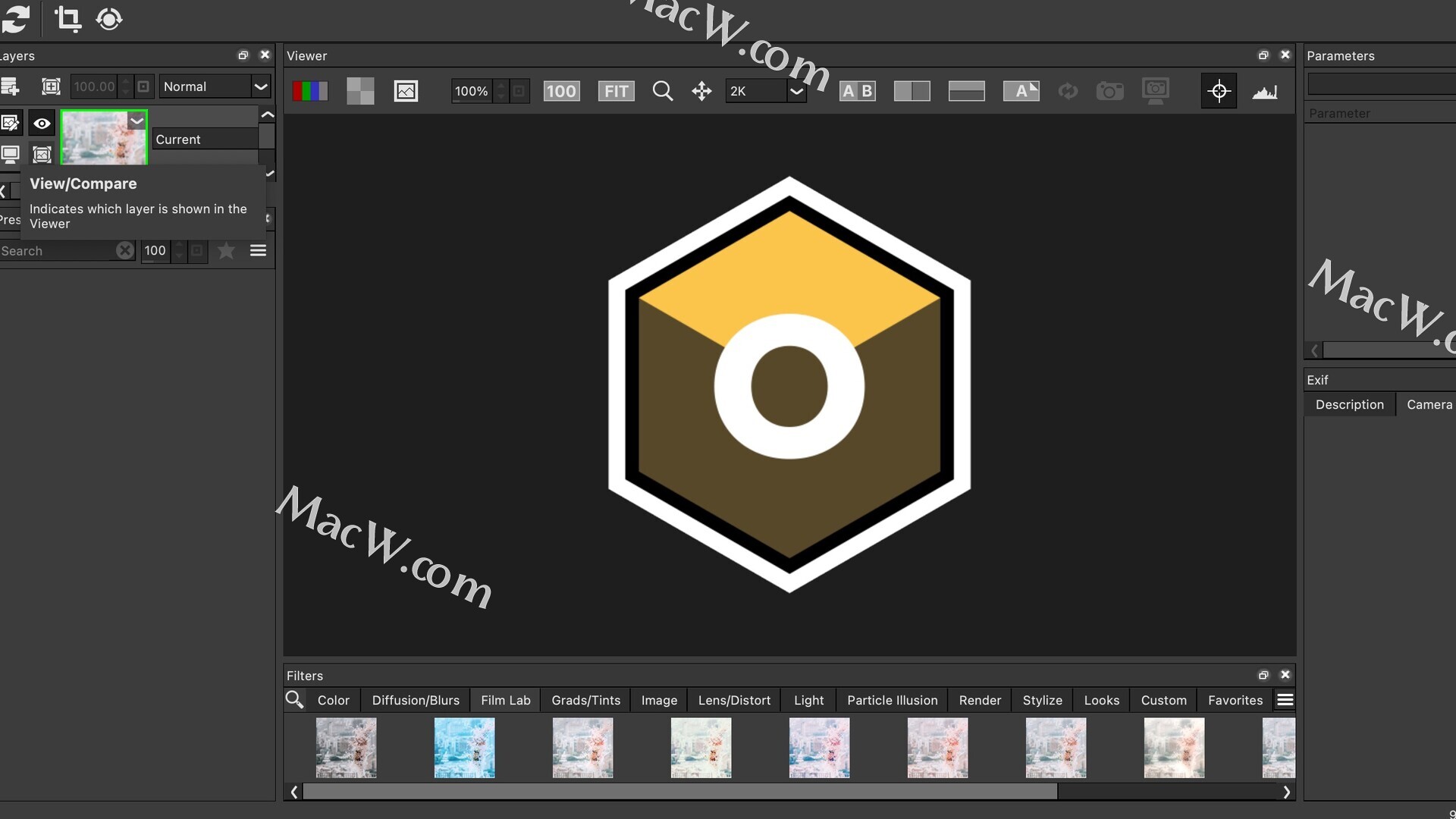Click the add mask icon in the Layers toolbar
This screenshot has width=1456, height=819.
[x=51, y=86]
